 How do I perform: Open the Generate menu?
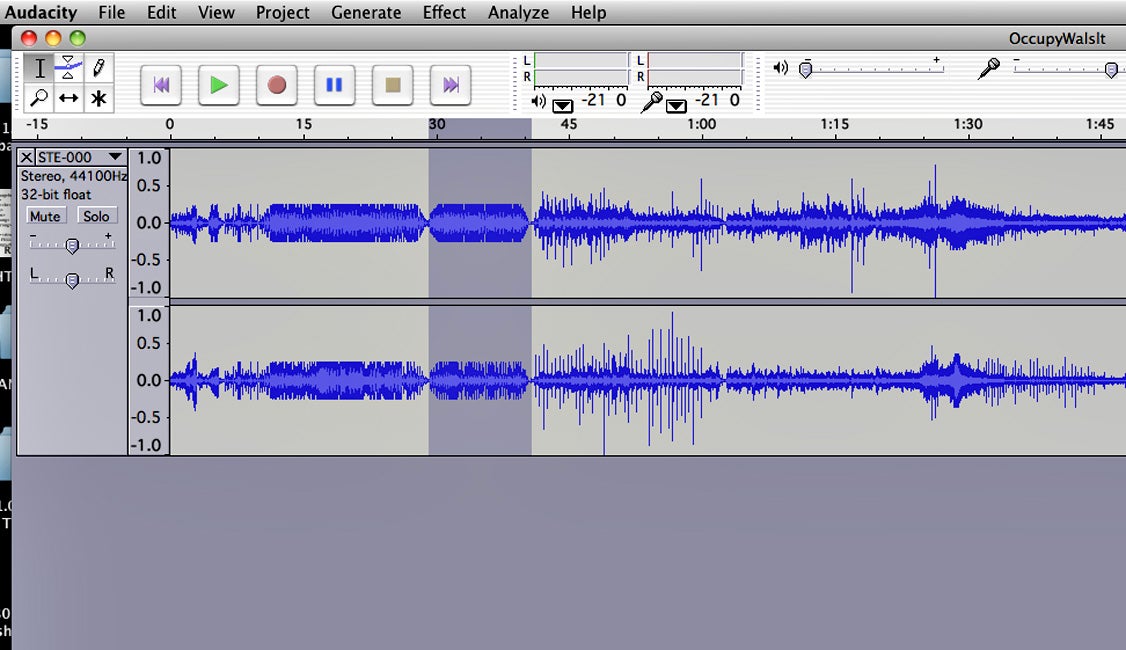coord(366,13)
